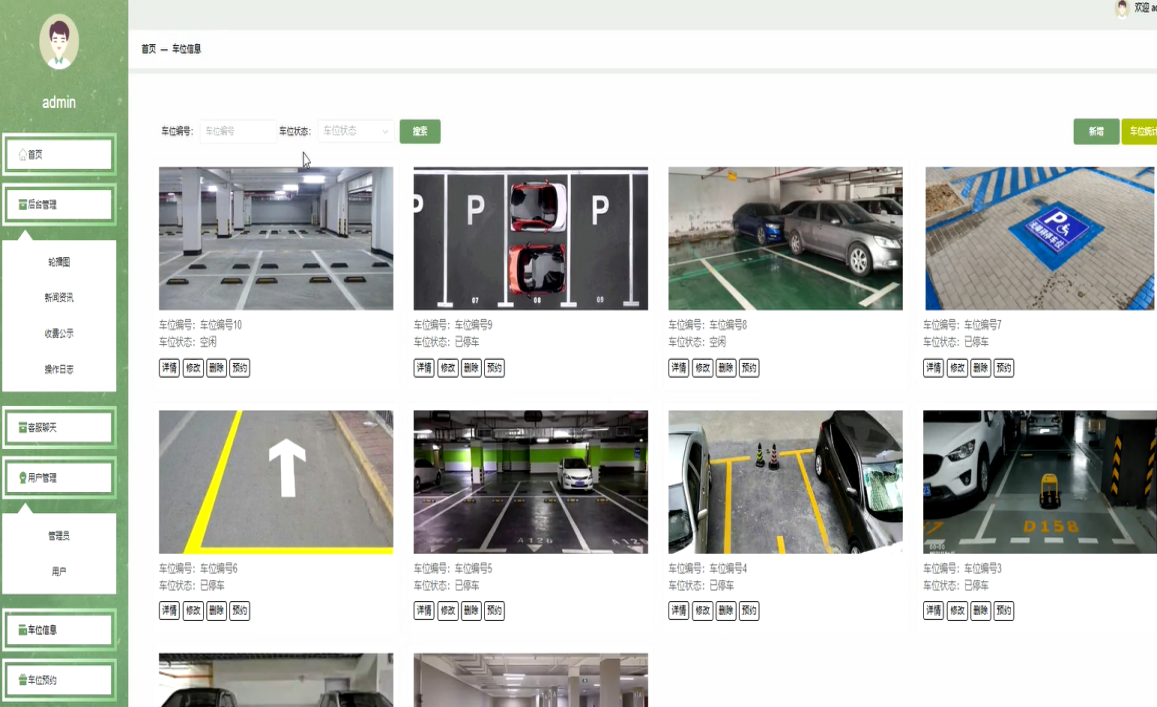Image resolution: width=1157 pixels, height=707 pixels.
Task: Open 车位预约 in the sidebar
Action: (x=59, y=680)
